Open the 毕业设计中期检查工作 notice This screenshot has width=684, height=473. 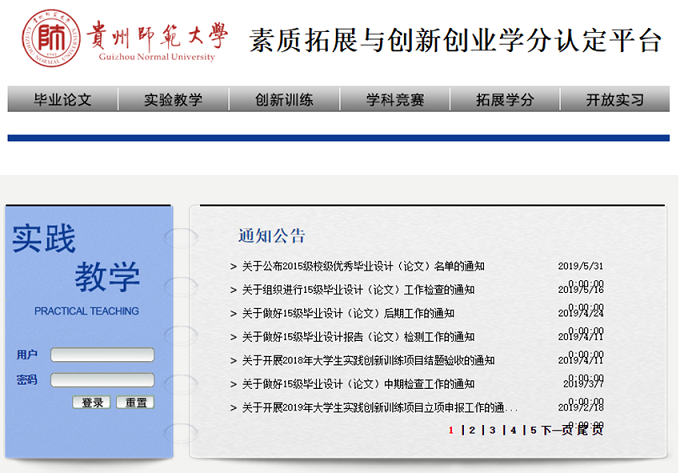click(358, 384)
